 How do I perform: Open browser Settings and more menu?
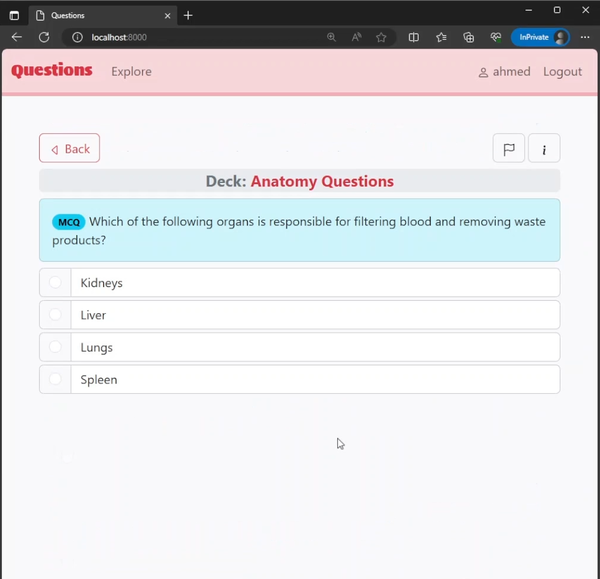click(586, 37)
